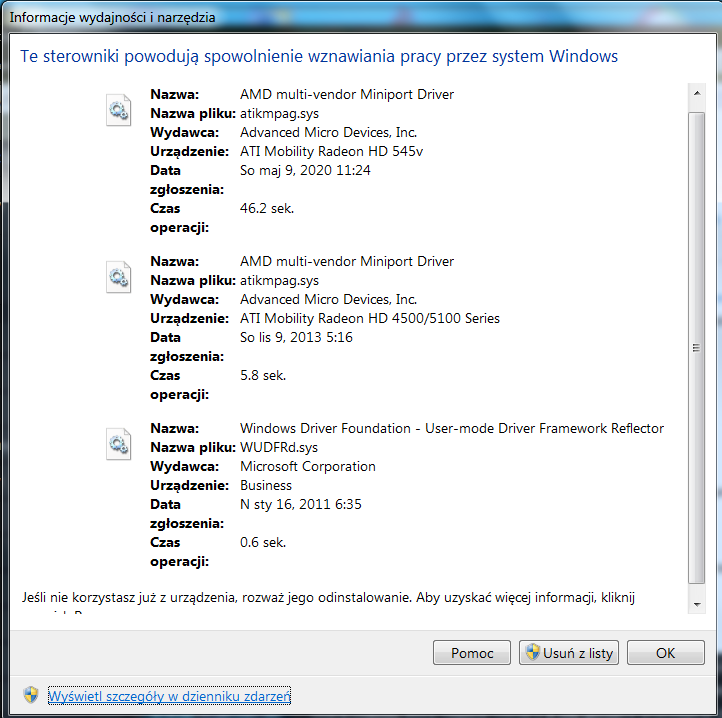Click WUDFRd.sys file name
This screenshot has width=722, height=718.
tap(279, 447)
